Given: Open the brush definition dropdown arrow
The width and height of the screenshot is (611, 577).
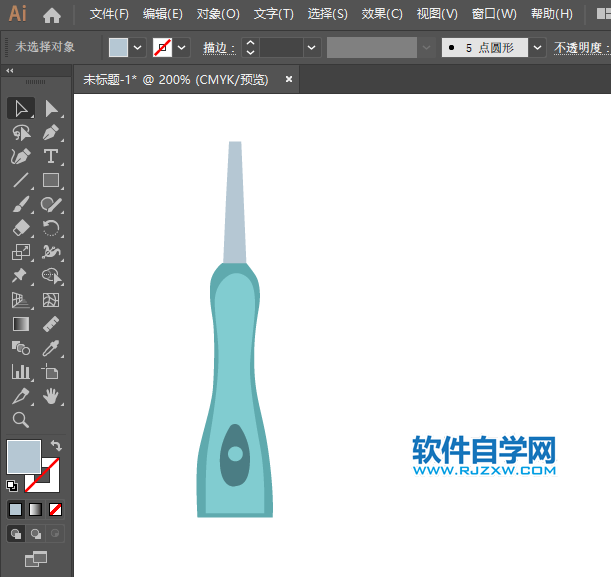Looking at the screenshot, I should [x=537, y=48].
